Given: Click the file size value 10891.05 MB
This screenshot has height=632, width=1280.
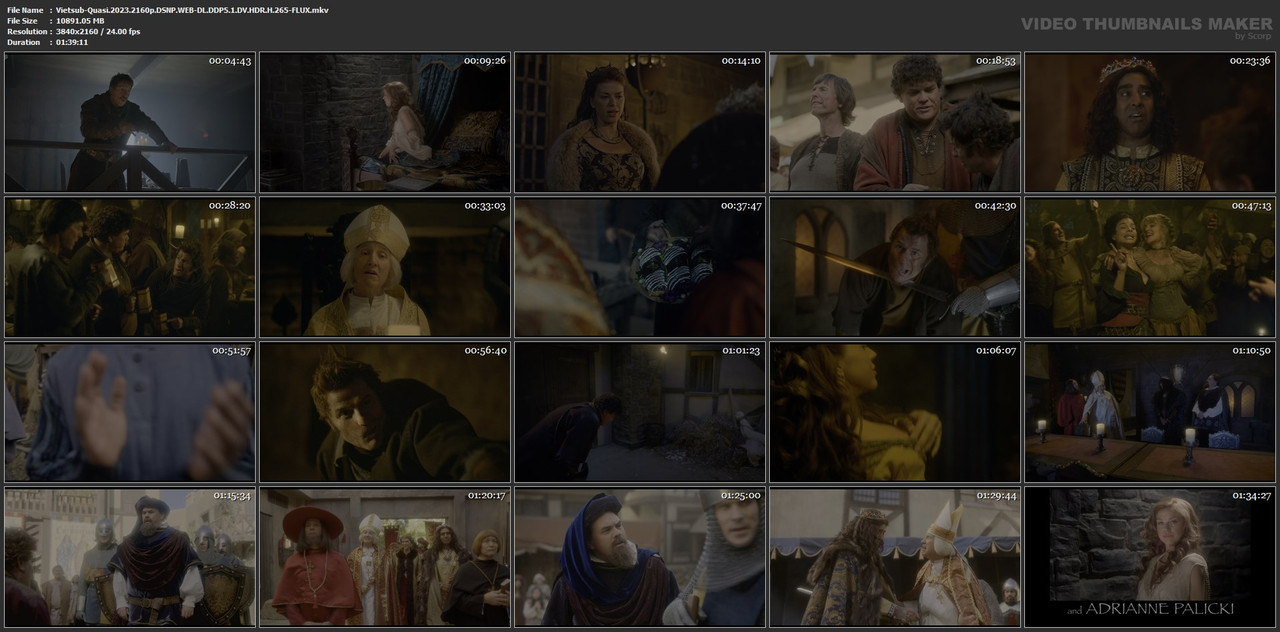Looking at the screenshot, I should tap(80, 21).
